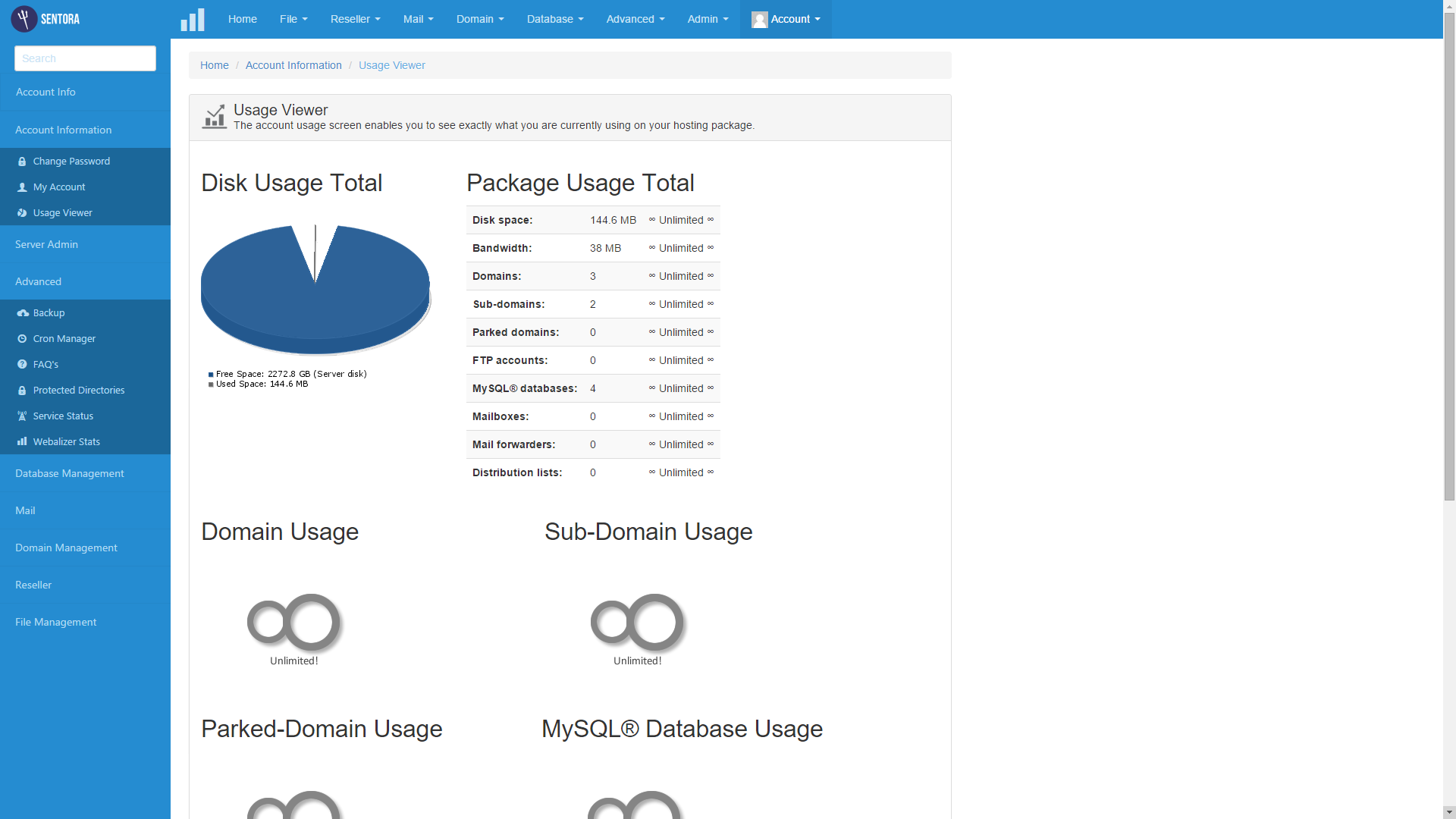The width and height of the screenshot is (1456, 819).
Task: Open the Domain dropdown menu
Action: click(x=480, y=19)
